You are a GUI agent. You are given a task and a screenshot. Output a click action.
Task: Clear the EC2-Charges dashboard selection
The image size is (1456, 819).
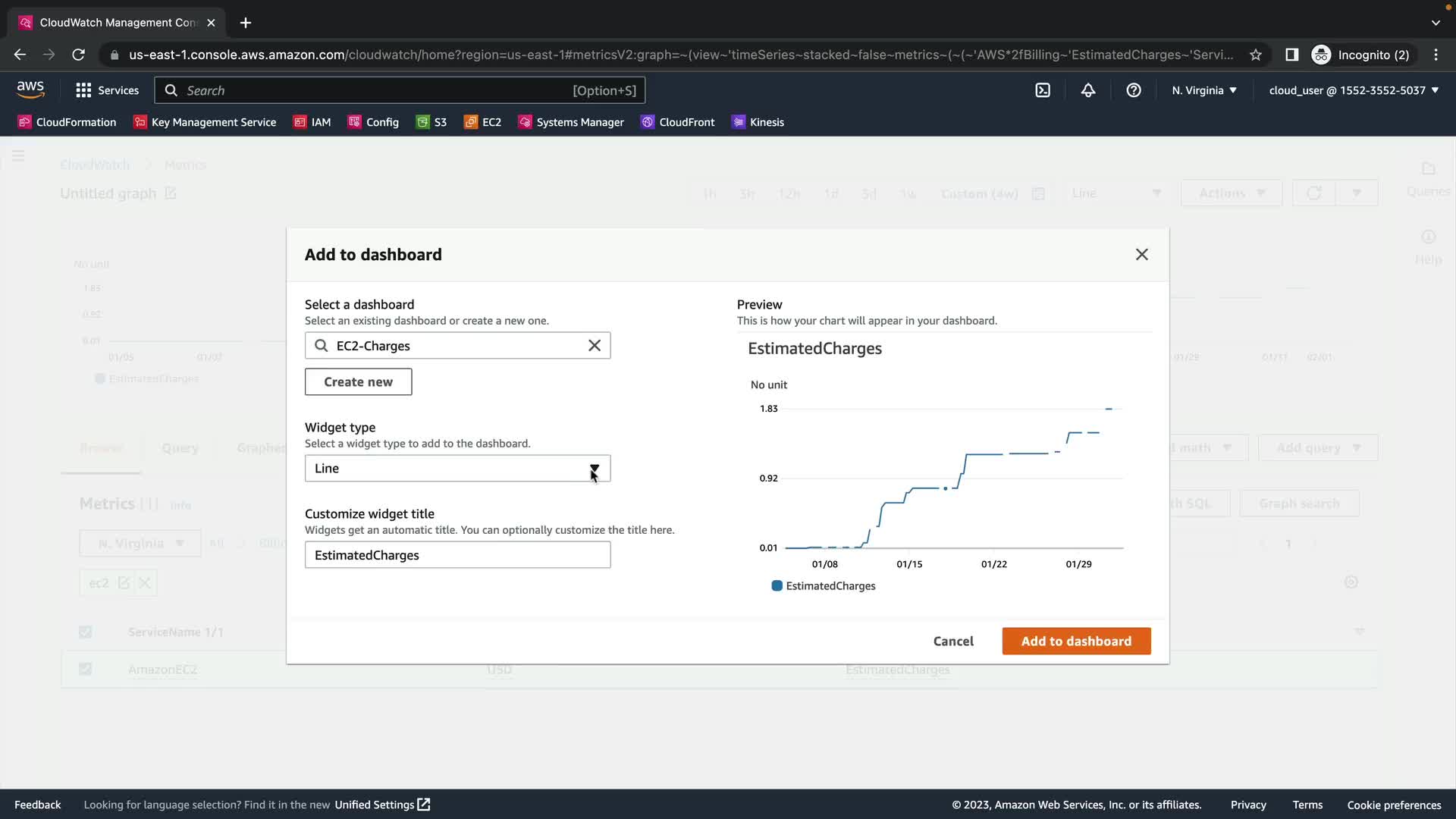(595, 346)
